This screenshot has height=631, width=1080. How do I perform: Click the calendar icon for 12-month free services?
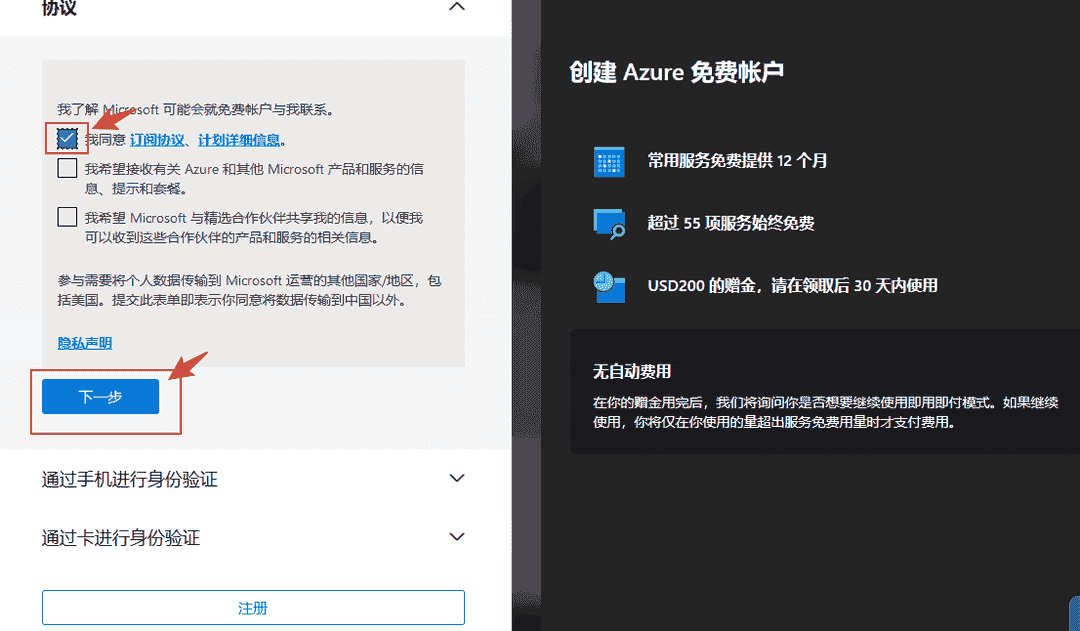point(609,162)
